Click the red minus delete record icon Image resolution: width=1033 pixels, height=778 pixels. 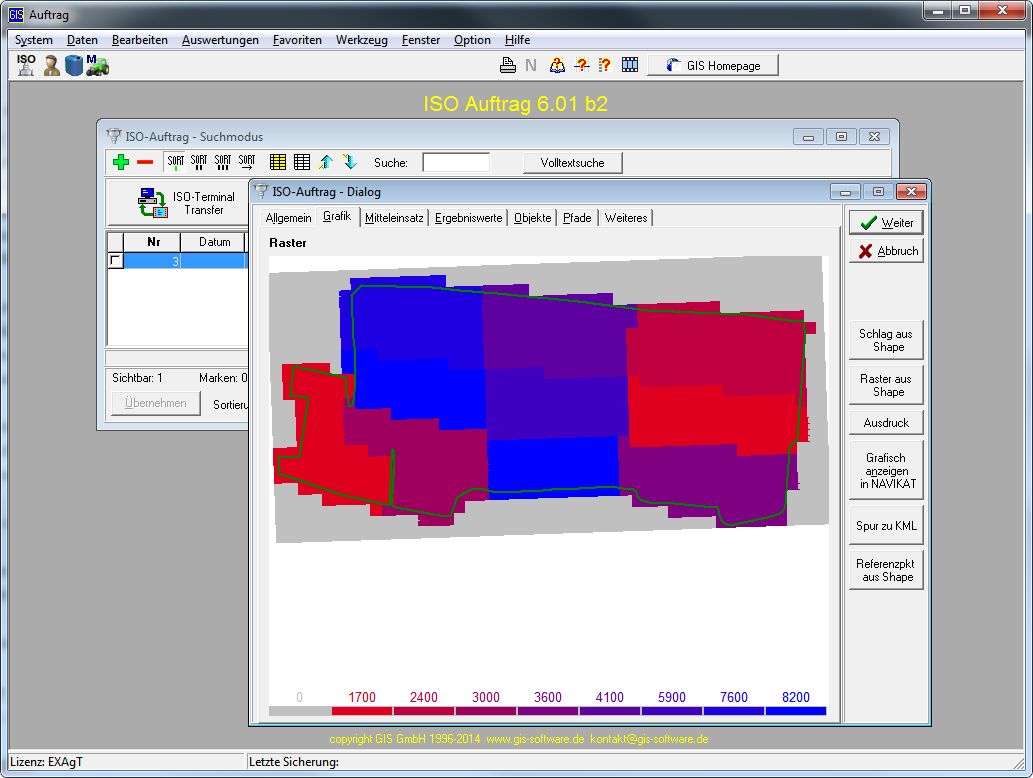tap(145, 162)
